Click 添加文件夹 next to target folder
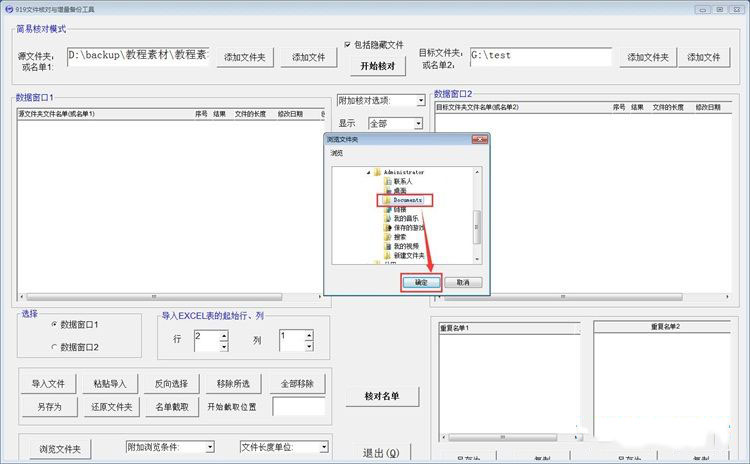This screenshot has width=750, height=464. [648, 57]
